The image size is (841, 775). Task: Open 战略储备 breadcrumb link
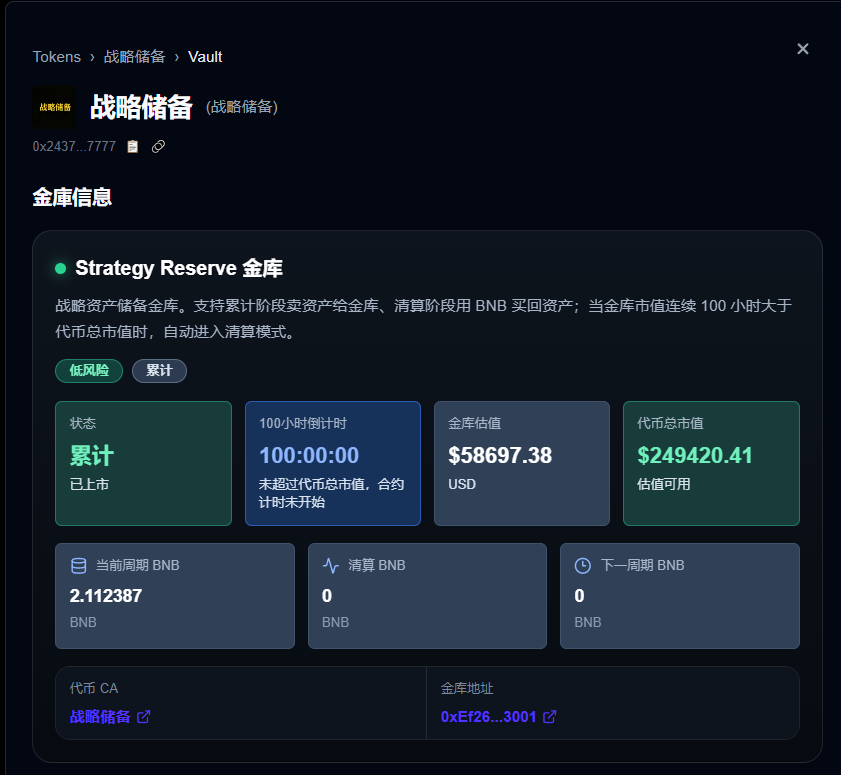click(134, 57)
